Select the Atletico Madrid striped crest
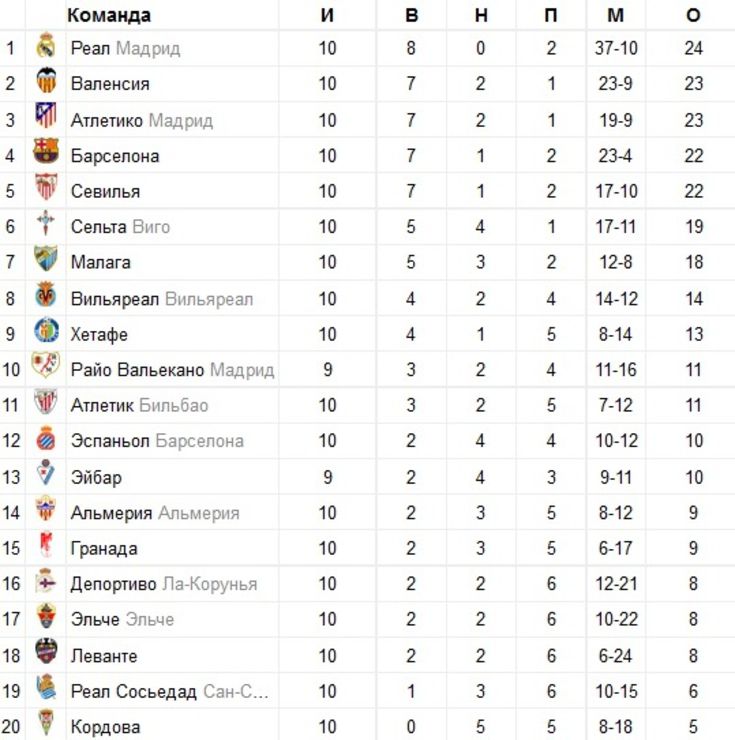 [46, 116]
